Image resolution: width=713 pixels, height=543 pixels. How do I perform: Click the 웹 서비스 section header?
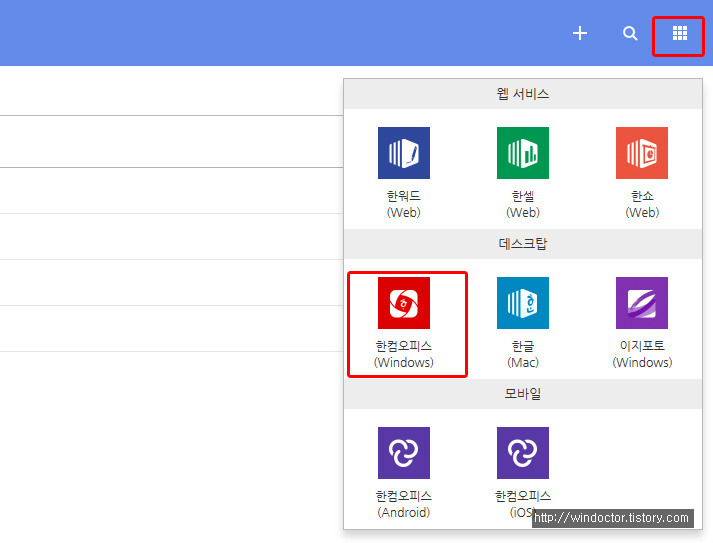(523, 94)
